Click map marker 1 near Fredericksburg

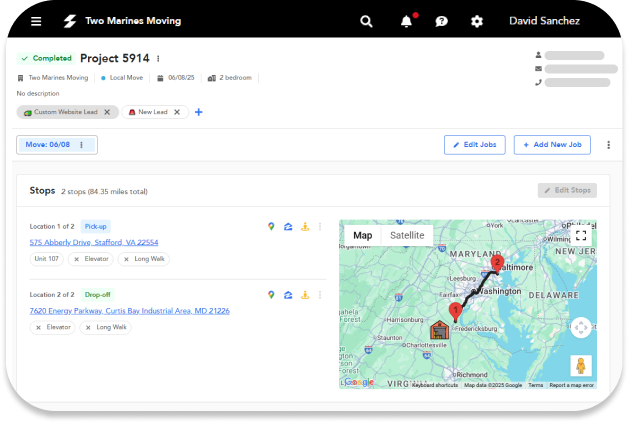455,312
